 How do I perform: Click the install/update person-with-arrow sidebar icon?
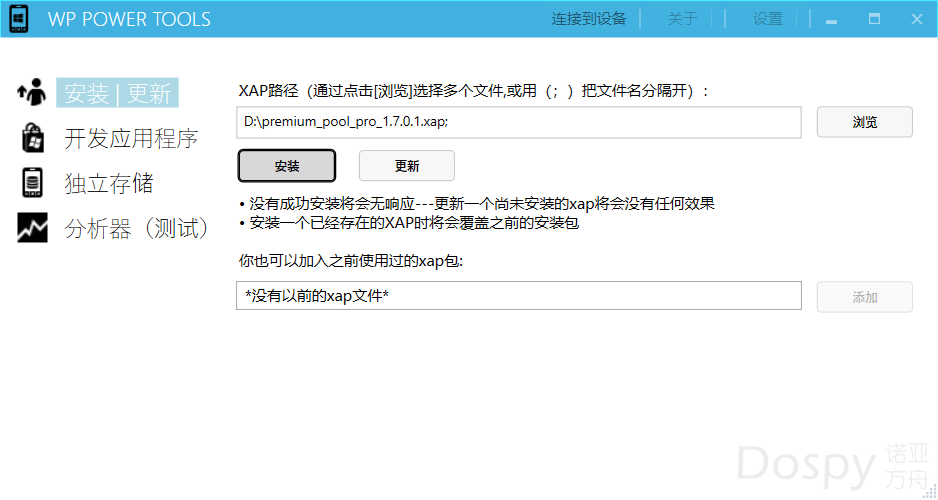tap(32, 92)
